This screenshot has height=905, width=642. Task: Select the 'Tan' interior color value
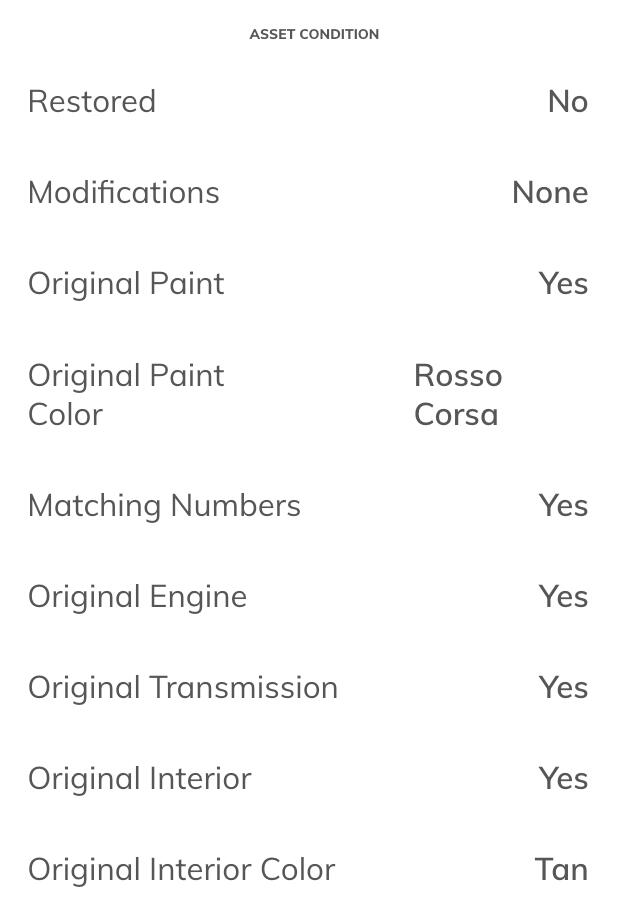pos(561,869)
